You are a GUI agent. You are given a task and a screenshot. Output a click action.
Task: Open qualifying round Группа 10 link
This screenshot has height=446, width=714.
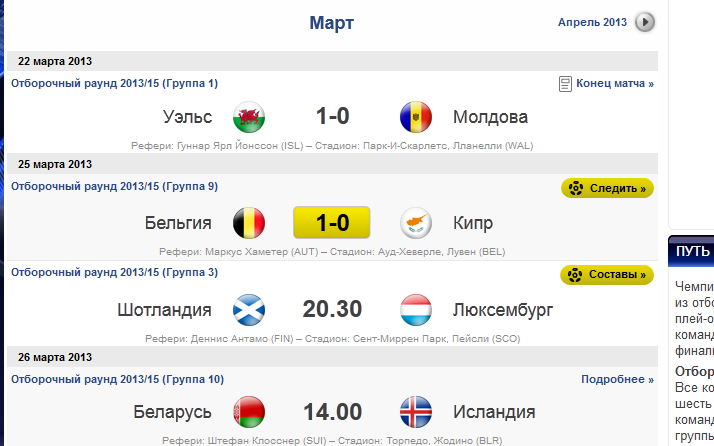tap(117, 380)
